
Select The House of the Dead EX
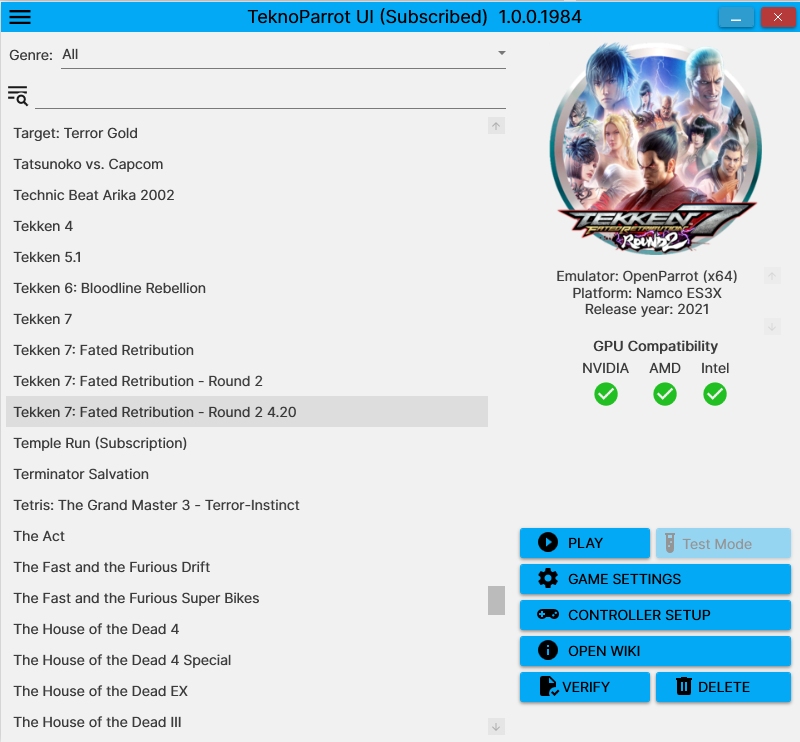247,691
